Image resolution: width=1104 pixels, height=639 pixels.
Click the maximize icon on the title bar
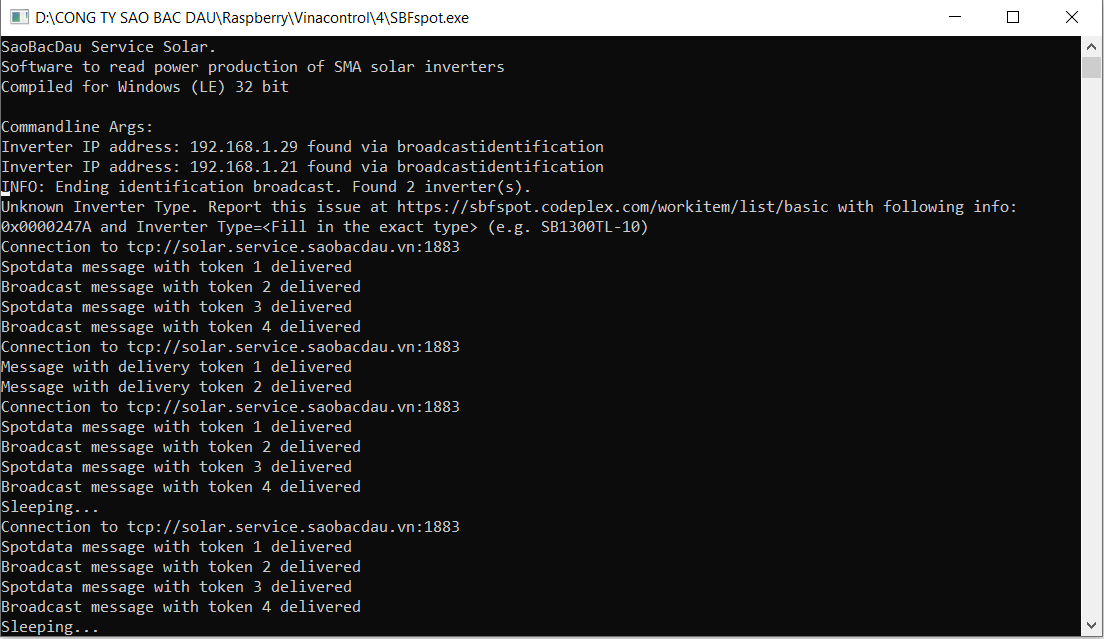point(1013,17)
